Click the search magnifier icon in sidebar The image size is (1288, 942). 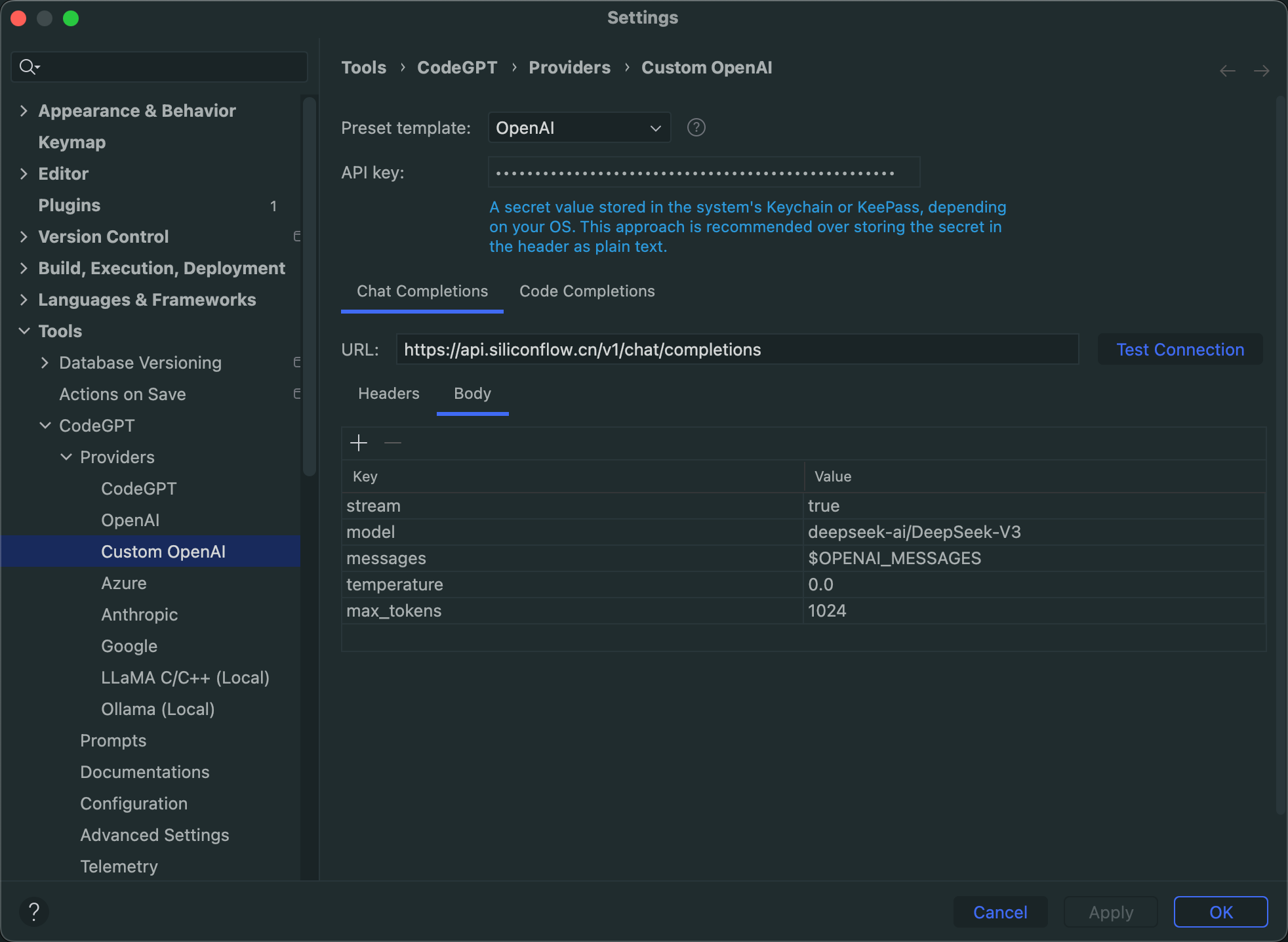[28, 67]
